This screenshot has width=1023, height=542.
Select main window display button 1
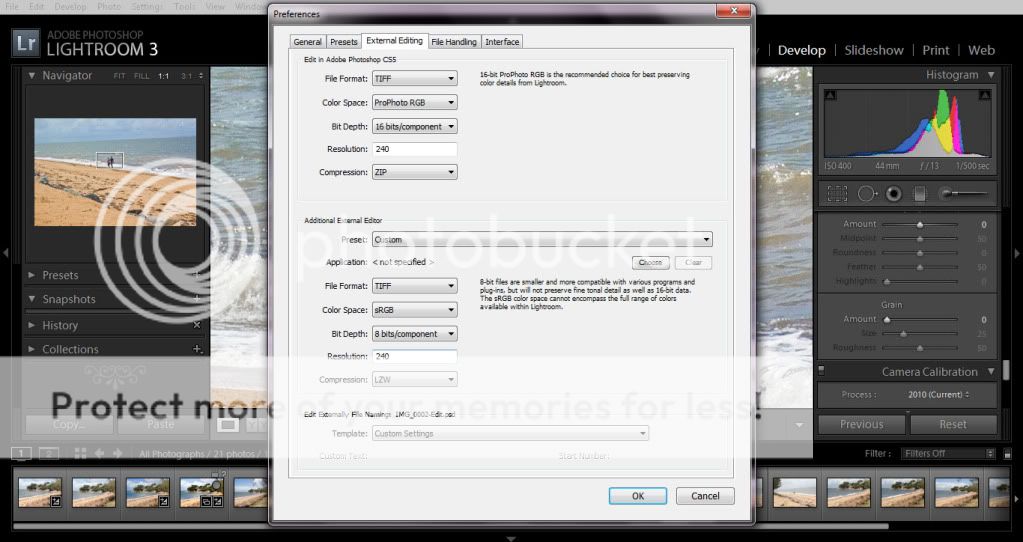pyautogui.click(x=21, y=453)
